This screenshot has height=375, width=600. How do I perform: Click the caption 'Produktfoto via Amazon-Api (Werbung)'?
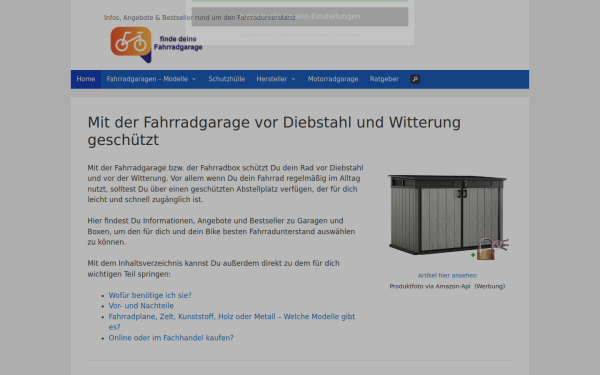(447, 286)
